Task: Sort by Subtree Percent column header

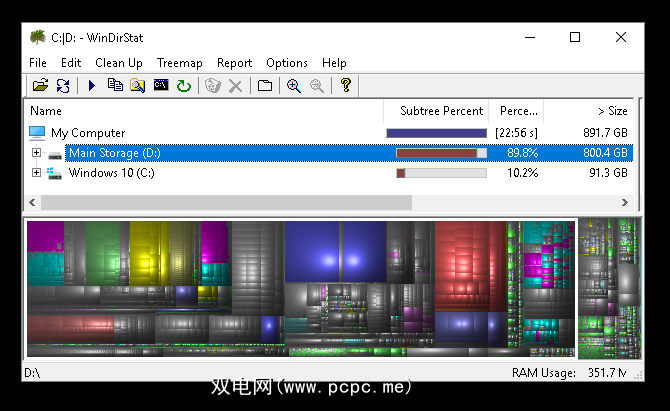Action: pos(436,111)
